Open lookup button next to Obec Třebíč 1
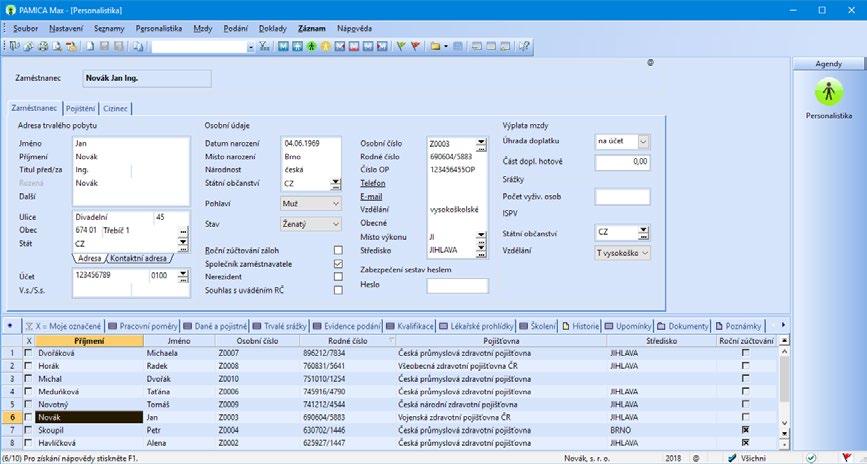Image resolution: width=867 pixels, height=464 pixels. 184,231
